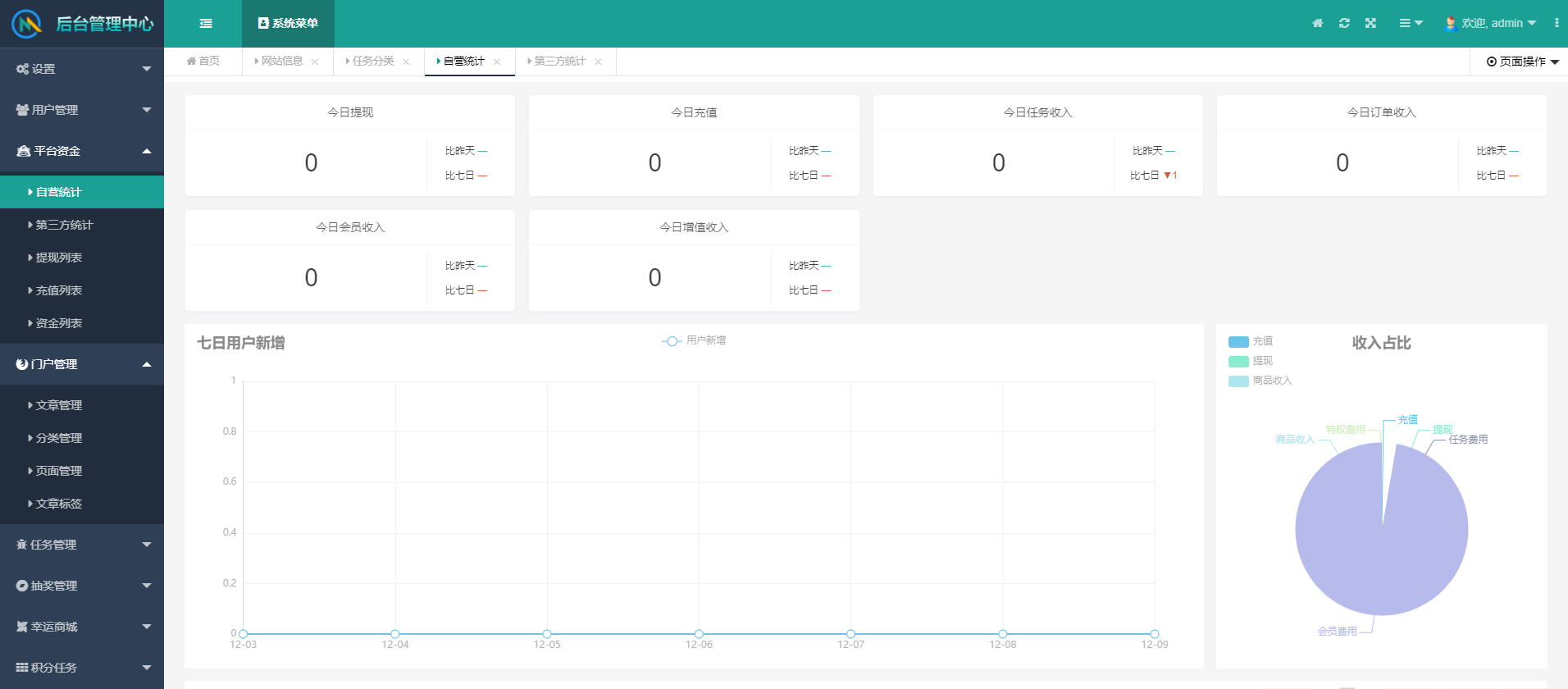The height and width of the screenshot is (689, 1568).
Task: Close the 第三方统计 tab
Action: (x=598, y=62)
